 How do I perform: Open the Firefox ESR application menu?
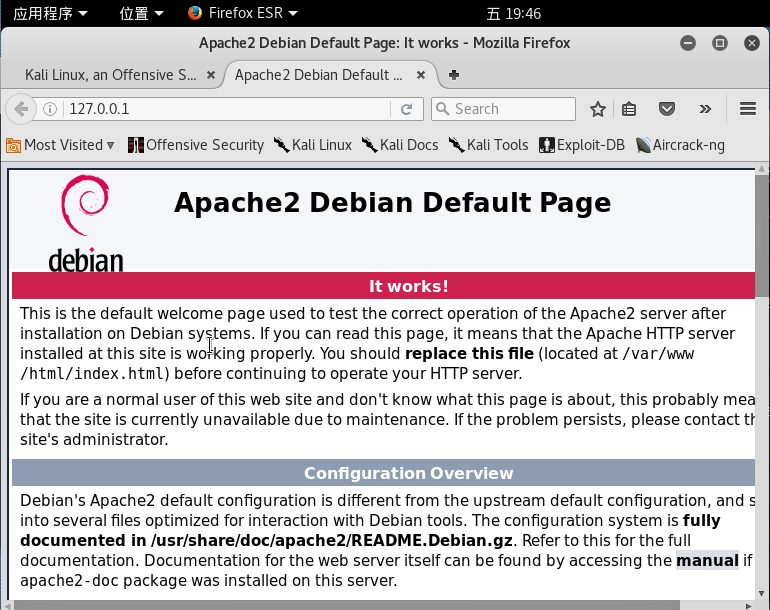click(243, 13)
